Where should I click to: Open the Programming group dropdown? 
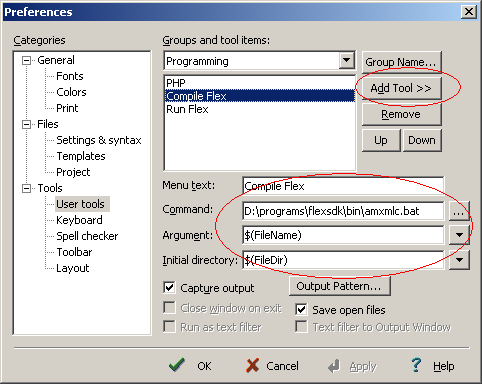(346, 61)
